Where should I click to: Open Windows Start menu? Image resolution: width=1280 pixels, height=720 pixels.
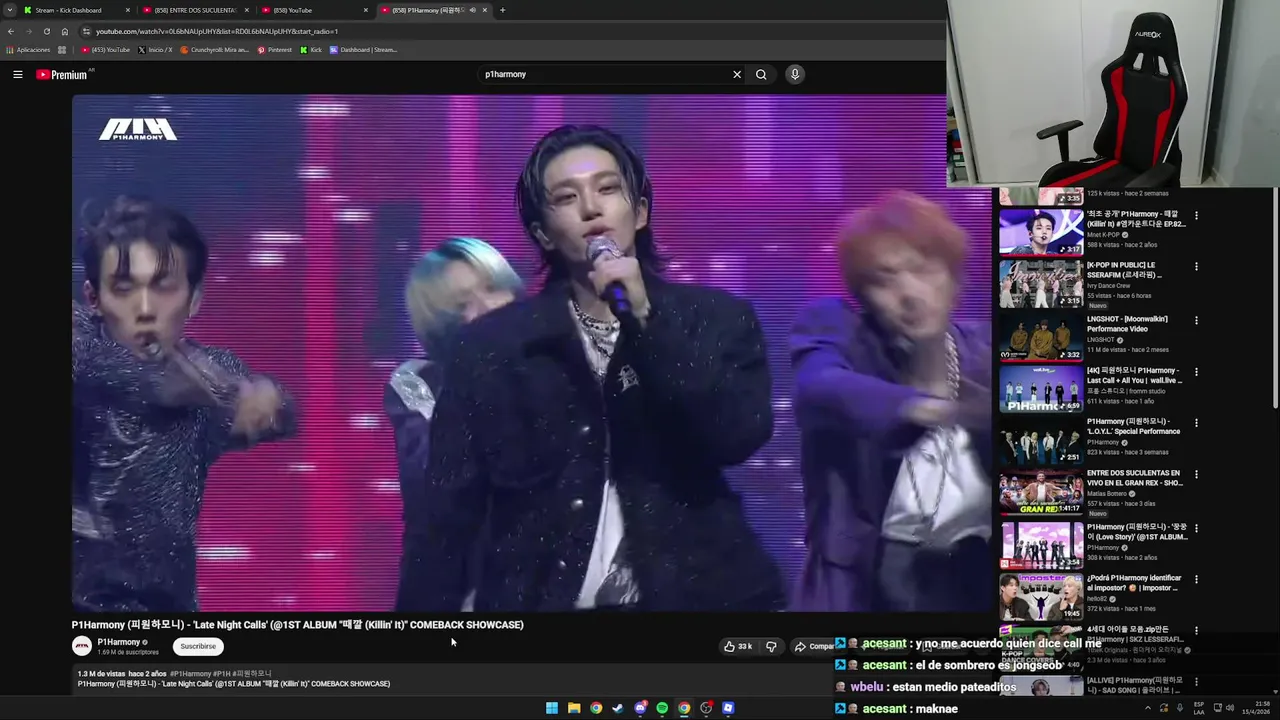click(x=552, y=708)
